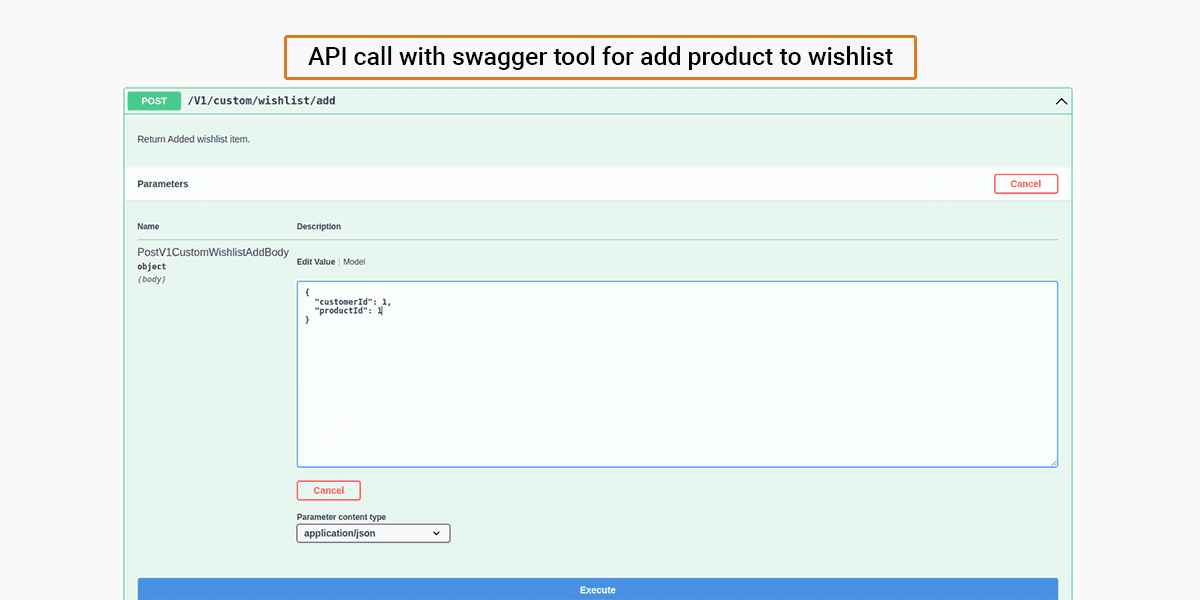Collapse the wishlist/add operation with the chevron
The image size is (1200, 600).
click(x=1061, y=101)
